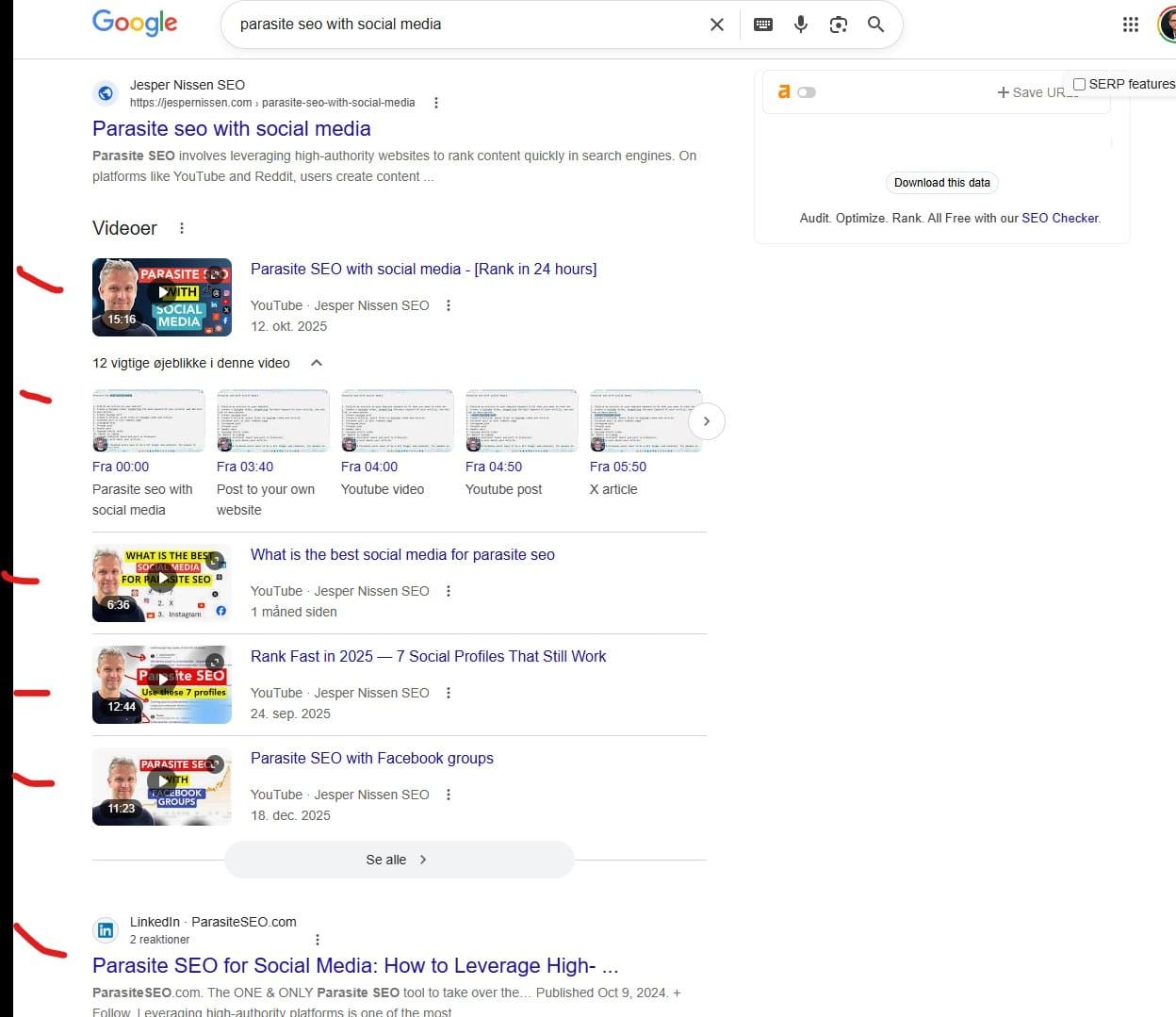
Task: Click the jespernissen.com URL breadcrumb text
Action: tap(272, 103)
